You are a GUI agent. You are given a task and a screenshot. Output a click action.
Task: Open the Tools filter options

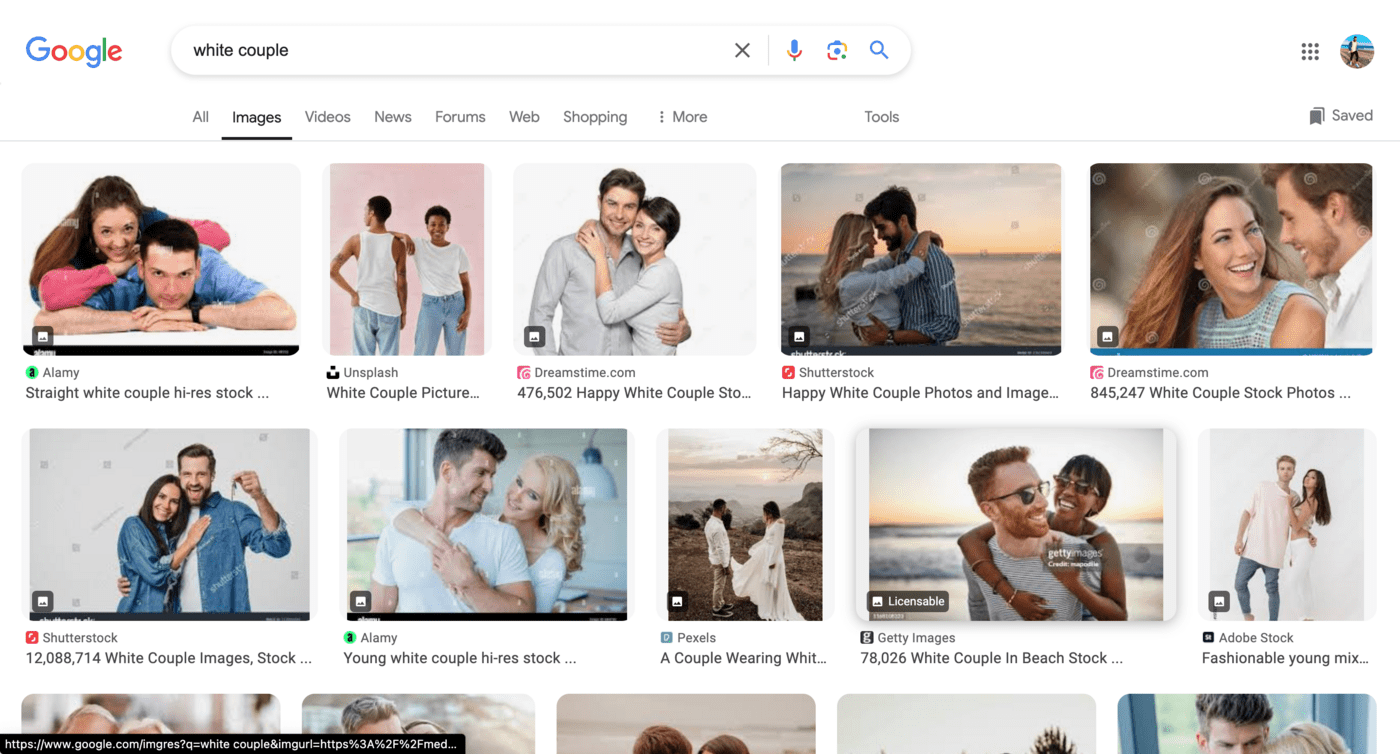click(881, 117)
